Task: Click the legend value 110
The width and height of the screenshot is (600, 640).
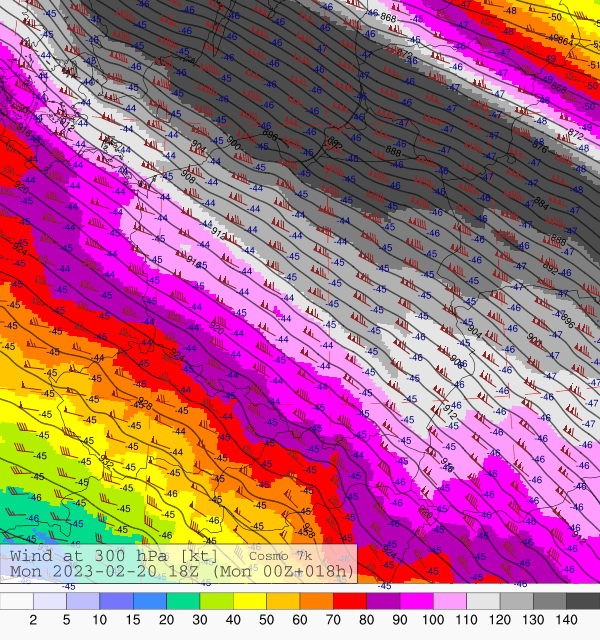Action: (x=466, y=620)
